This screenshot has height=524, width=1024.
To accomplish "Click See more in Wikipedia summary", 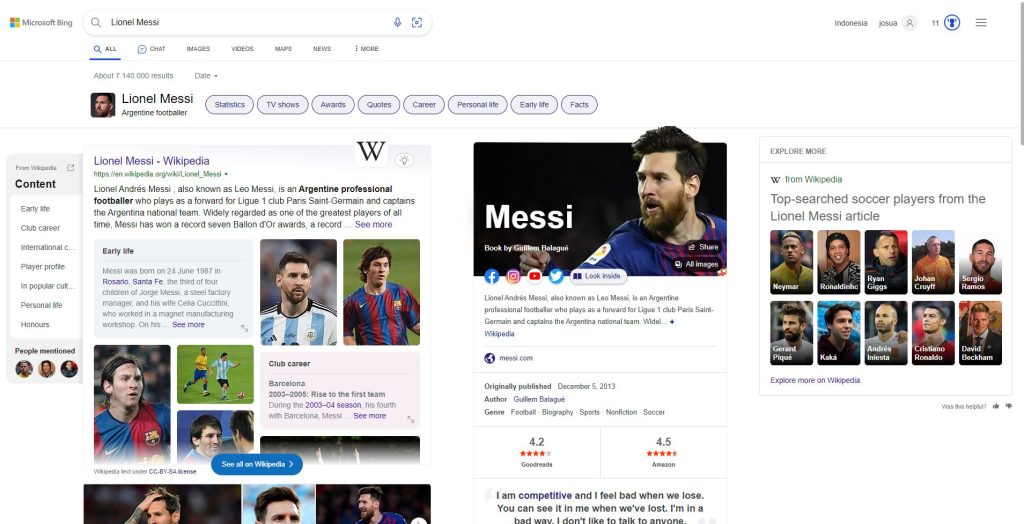I will coord(374,224).
